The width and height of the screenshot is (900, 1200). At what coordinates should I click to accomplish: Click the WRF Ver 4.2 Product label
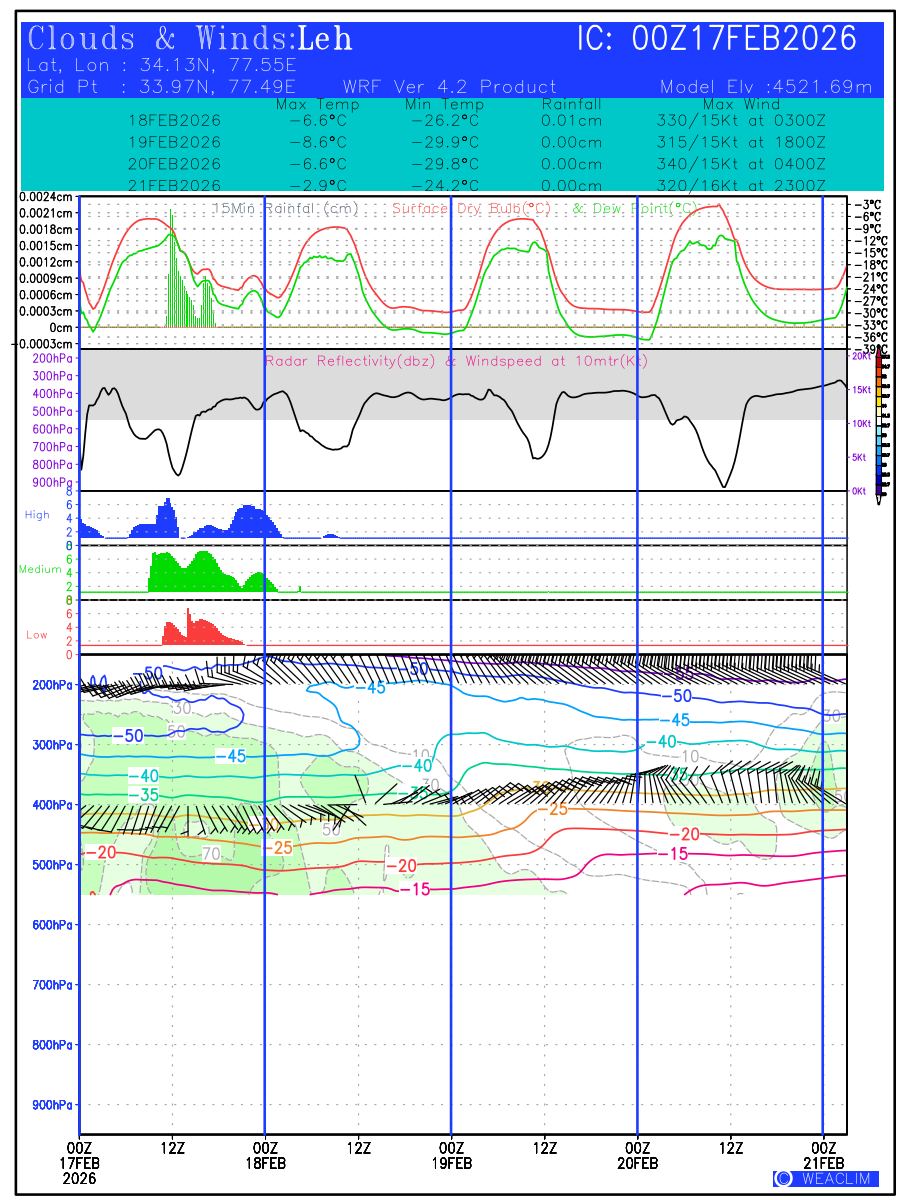pos(450,87)
